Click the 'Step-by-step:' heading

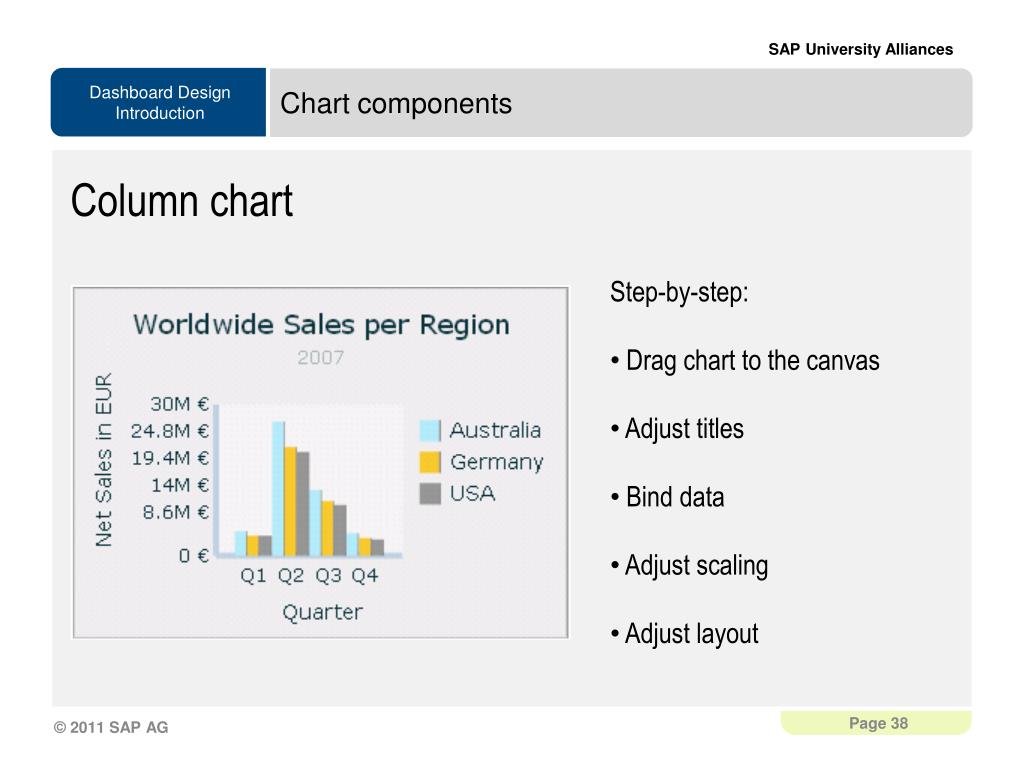[x=679, y=293]
